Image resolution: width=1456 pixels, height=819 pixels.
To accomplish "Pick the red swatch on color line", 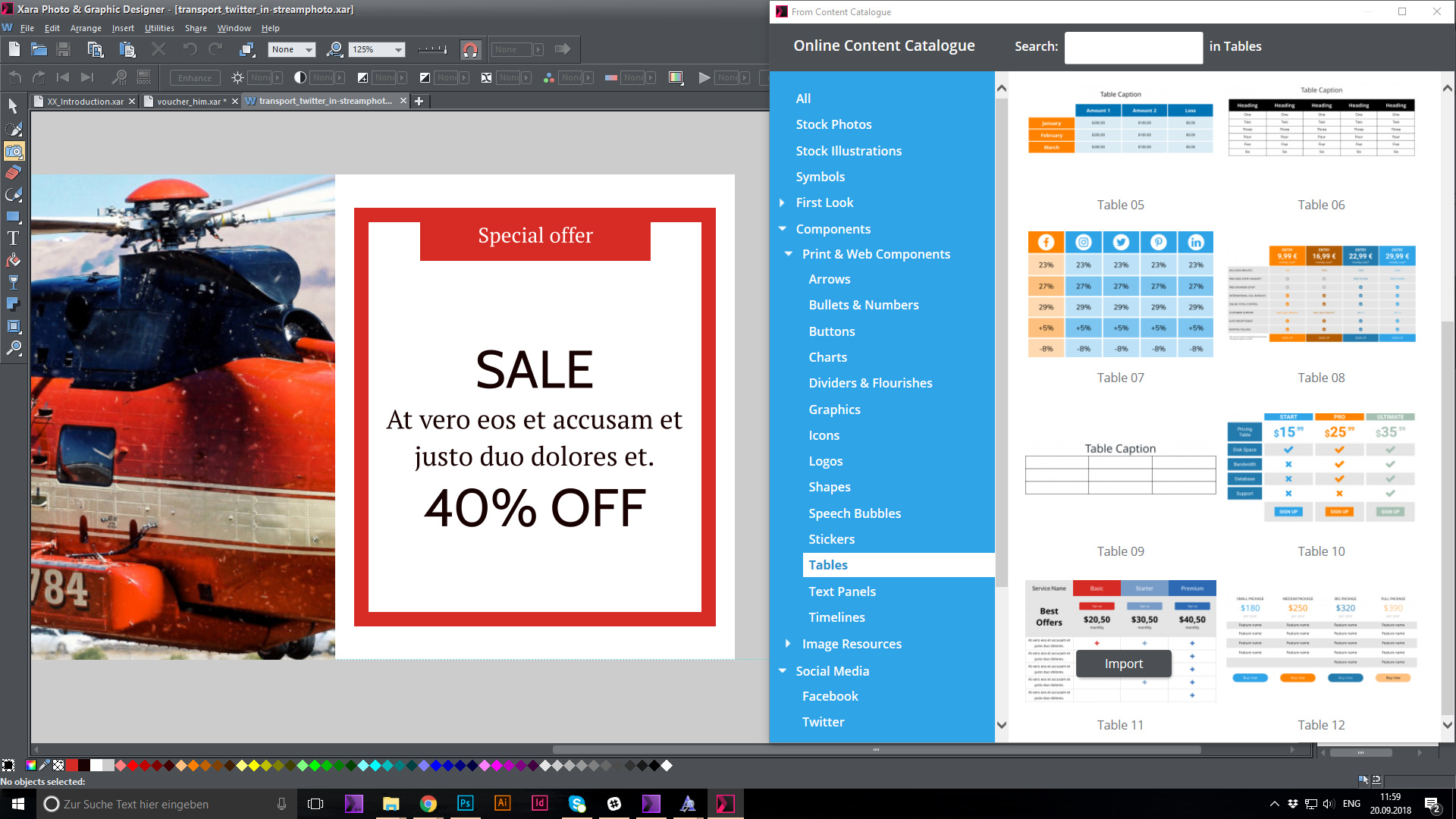I will click(72, 765).
